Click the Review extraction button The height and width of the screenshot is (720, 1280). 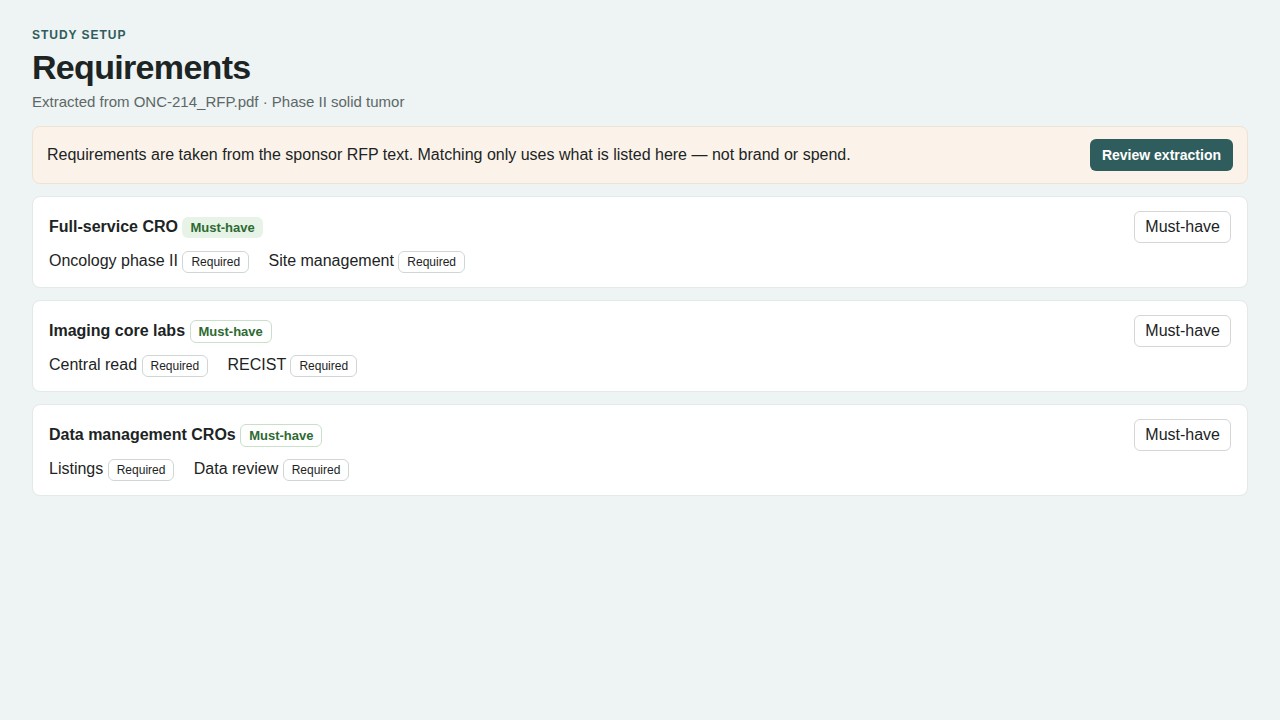(1161, 155)
